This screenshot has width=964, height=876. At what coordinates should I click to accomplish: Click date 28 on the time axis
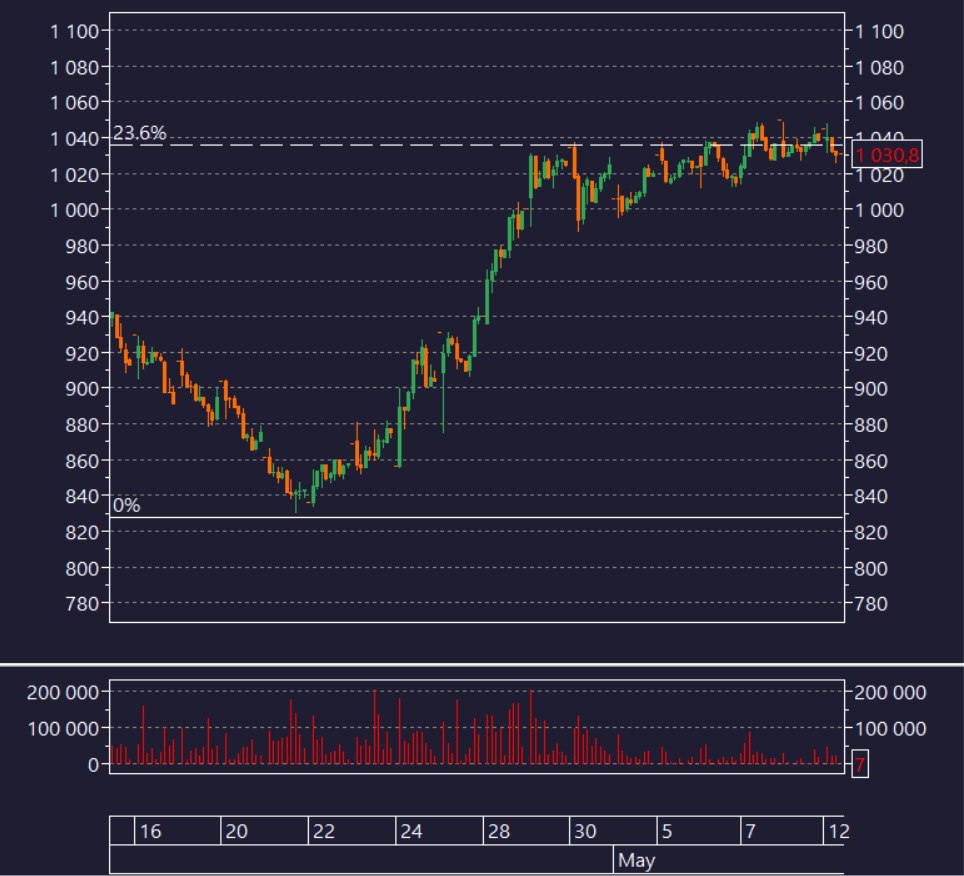click(x=499, y=832)
